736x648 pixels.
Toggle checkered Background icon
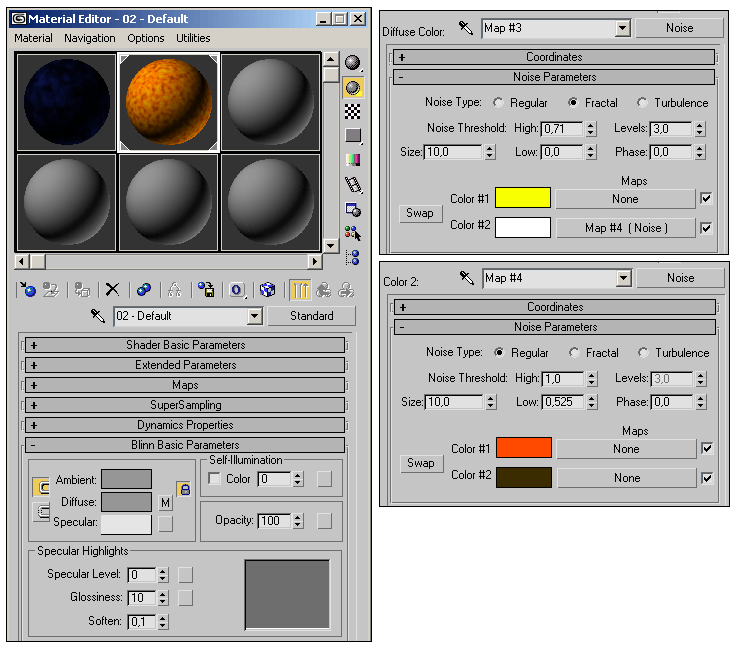(353, 111)
